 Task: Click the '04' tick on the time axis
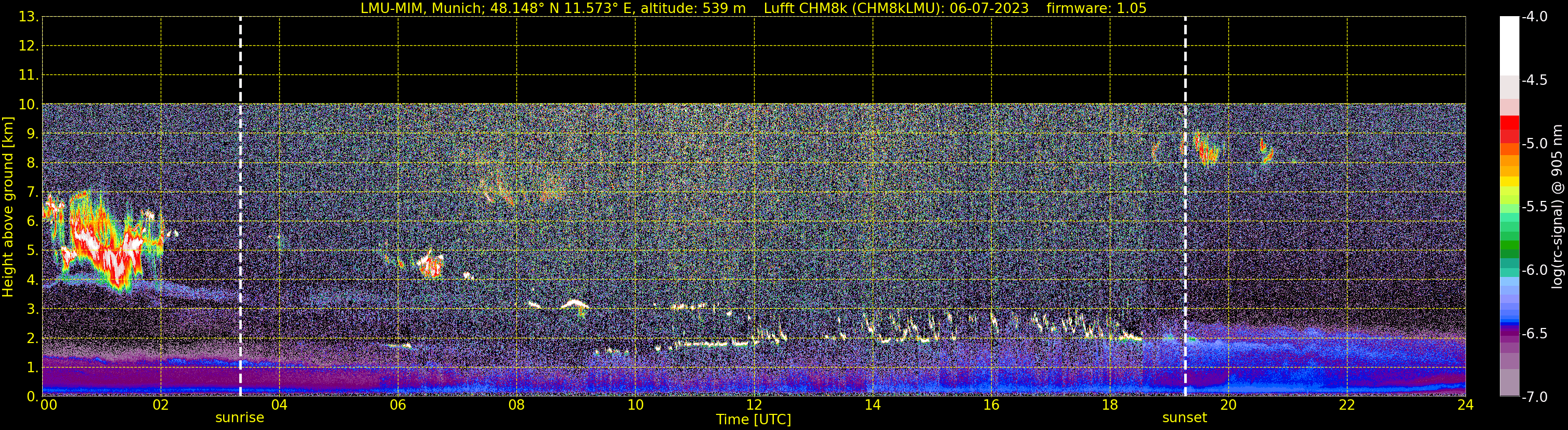279,405
